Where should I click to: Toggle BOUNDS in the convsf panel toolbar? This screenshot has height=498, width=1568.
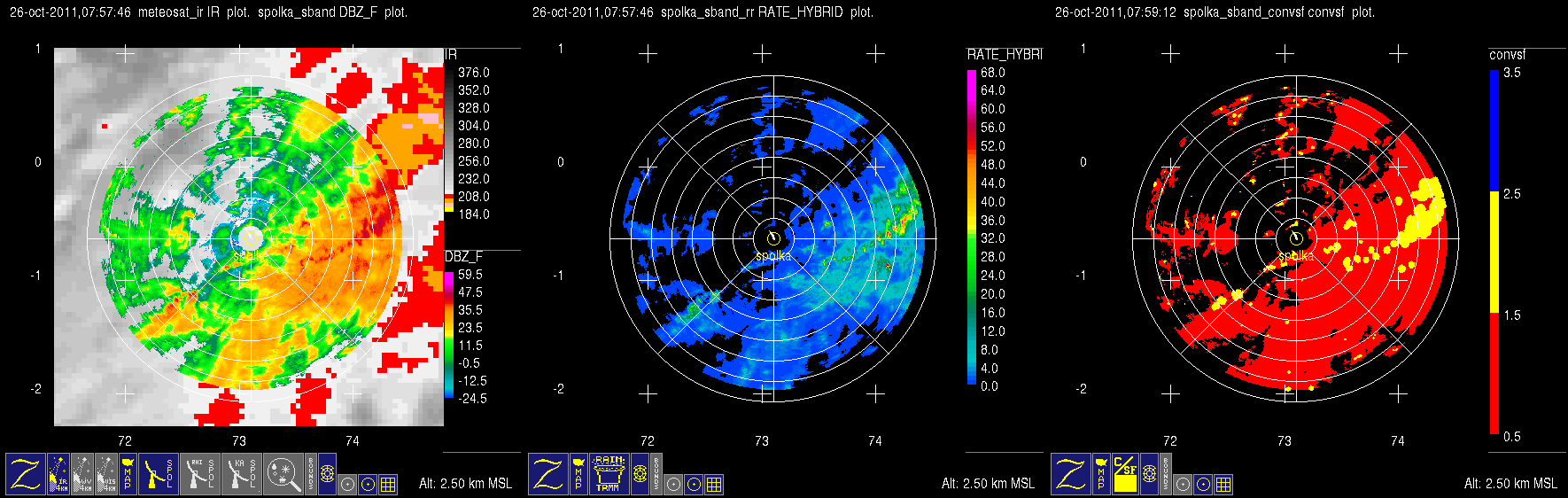[1166, 474]
